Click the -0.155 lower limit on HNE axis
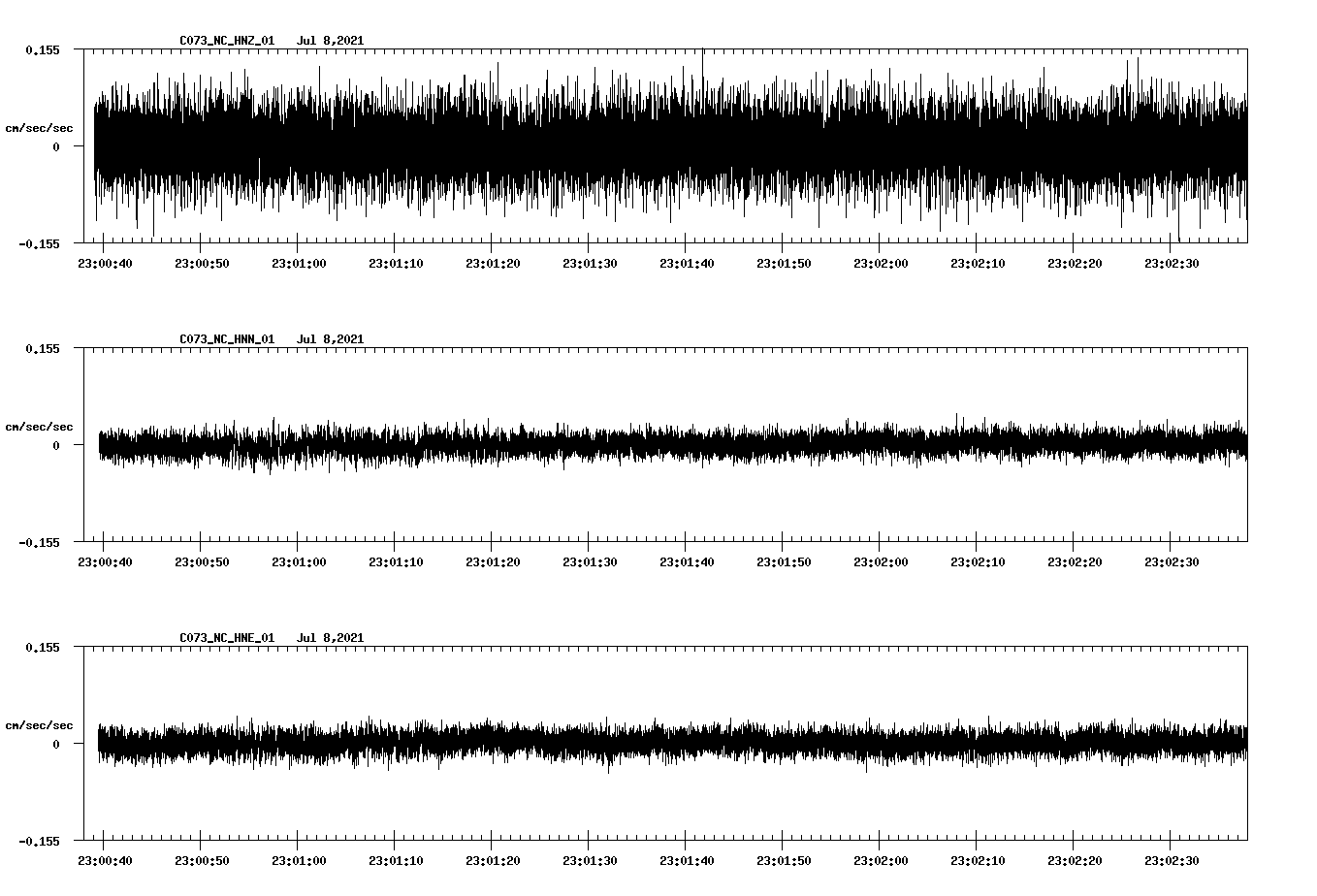1317x896 pixels. pyautogui.click(x=39, y=841)
